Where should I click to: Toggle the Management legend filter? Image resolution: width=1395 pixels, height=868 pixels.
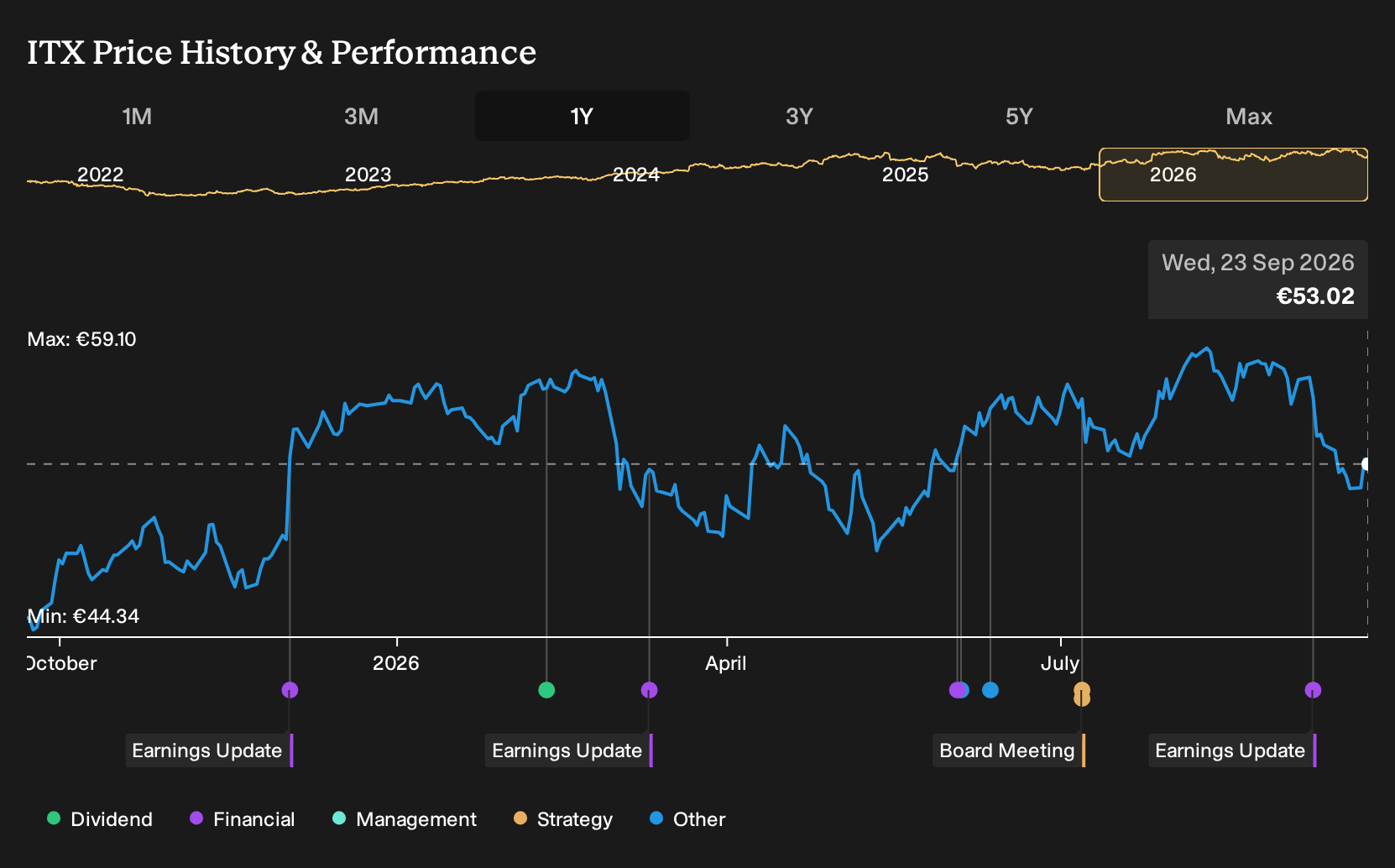pyautogui.click(x=405, y=819)
